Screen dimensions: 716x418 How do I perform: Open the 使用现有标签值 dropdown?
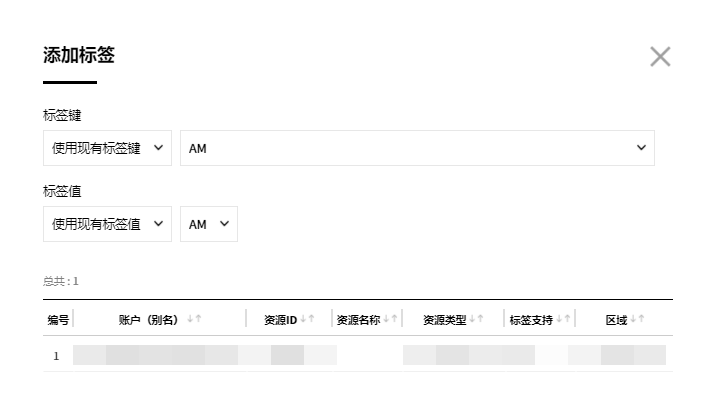(x=108, y=224)
